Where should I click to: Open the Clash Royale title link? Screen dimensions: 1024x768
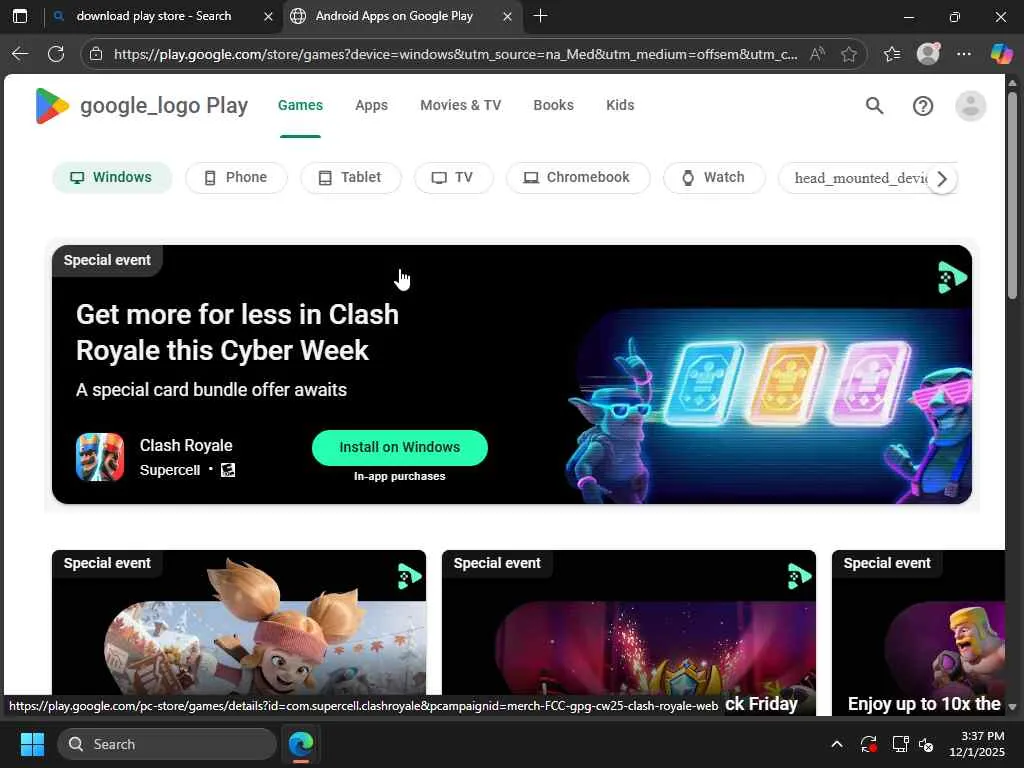[186, 445]
